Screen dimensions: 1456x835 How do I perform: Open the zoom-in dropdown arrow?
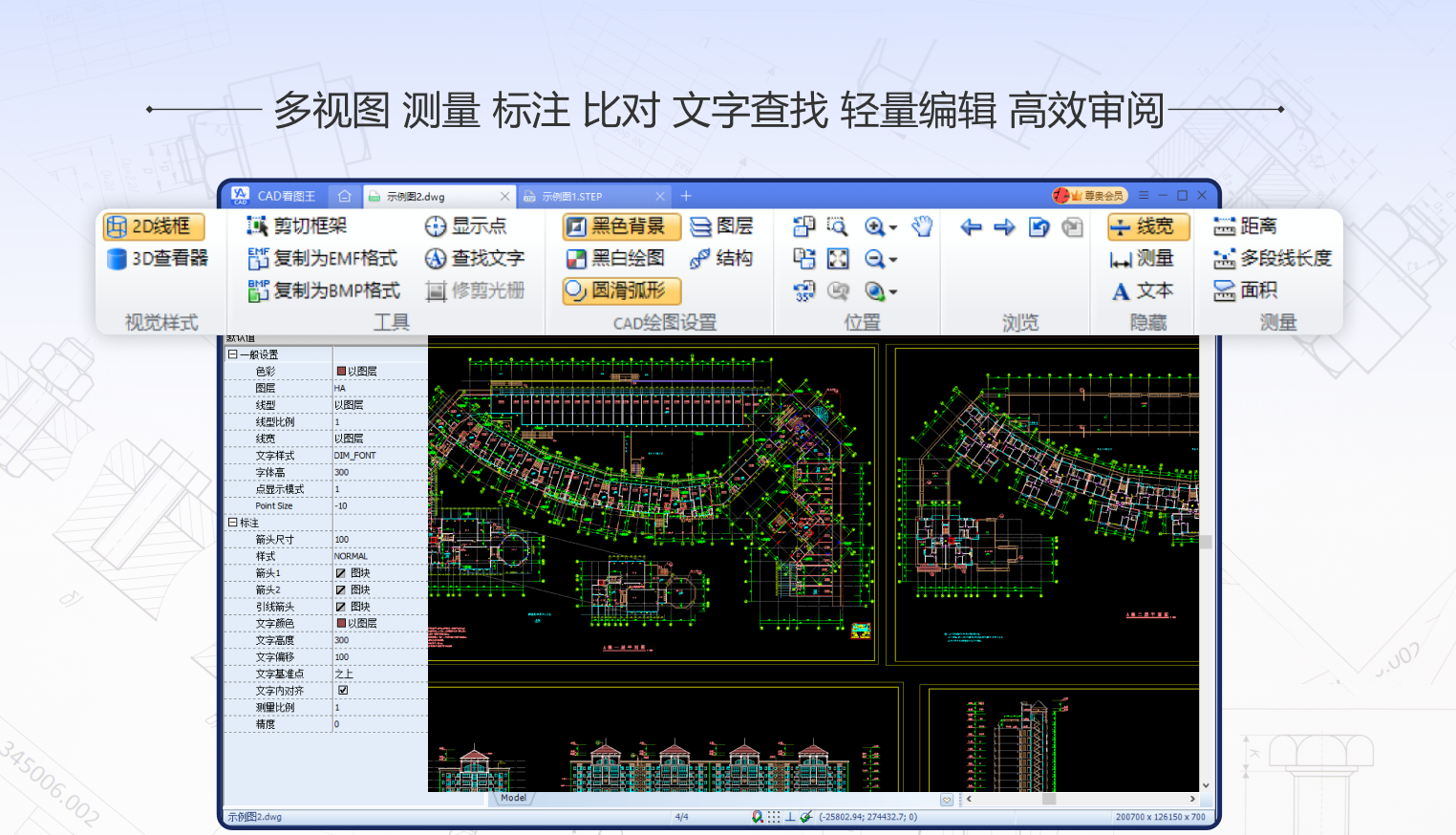pyautogui.click(x=893, y=228)
